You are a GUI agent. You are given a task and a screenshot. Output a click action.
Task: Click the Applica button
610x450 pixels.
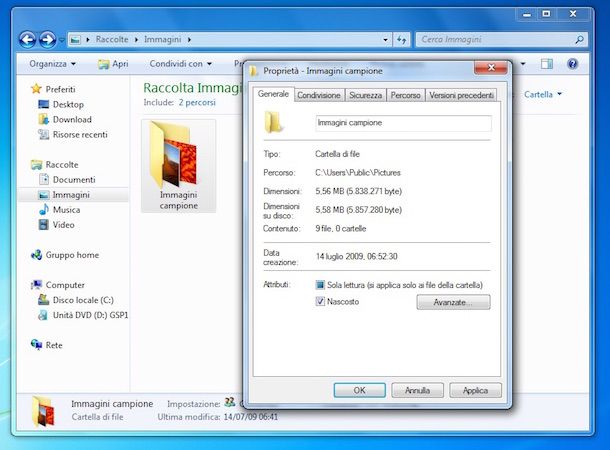[x=475, y=390]
